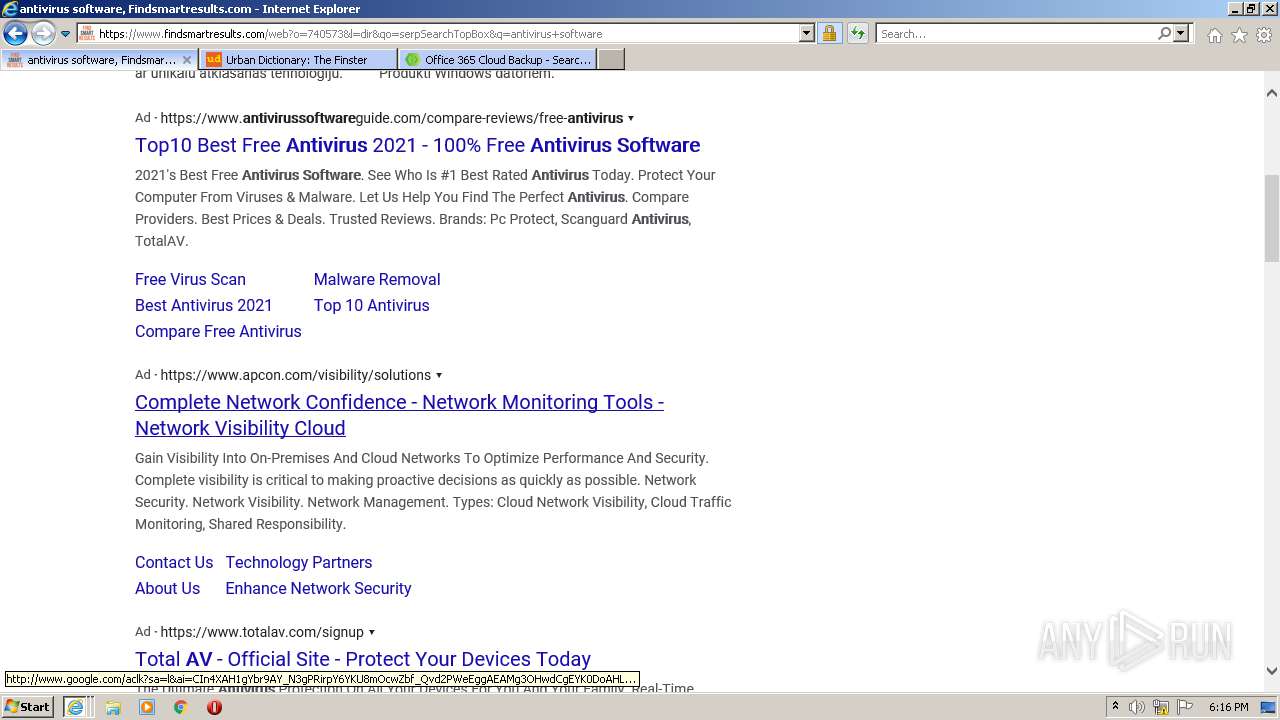The image size is (1280, 720).
Task: Open the Top 10 Antivirus sitelink
Action: click(x=371, y=305)
